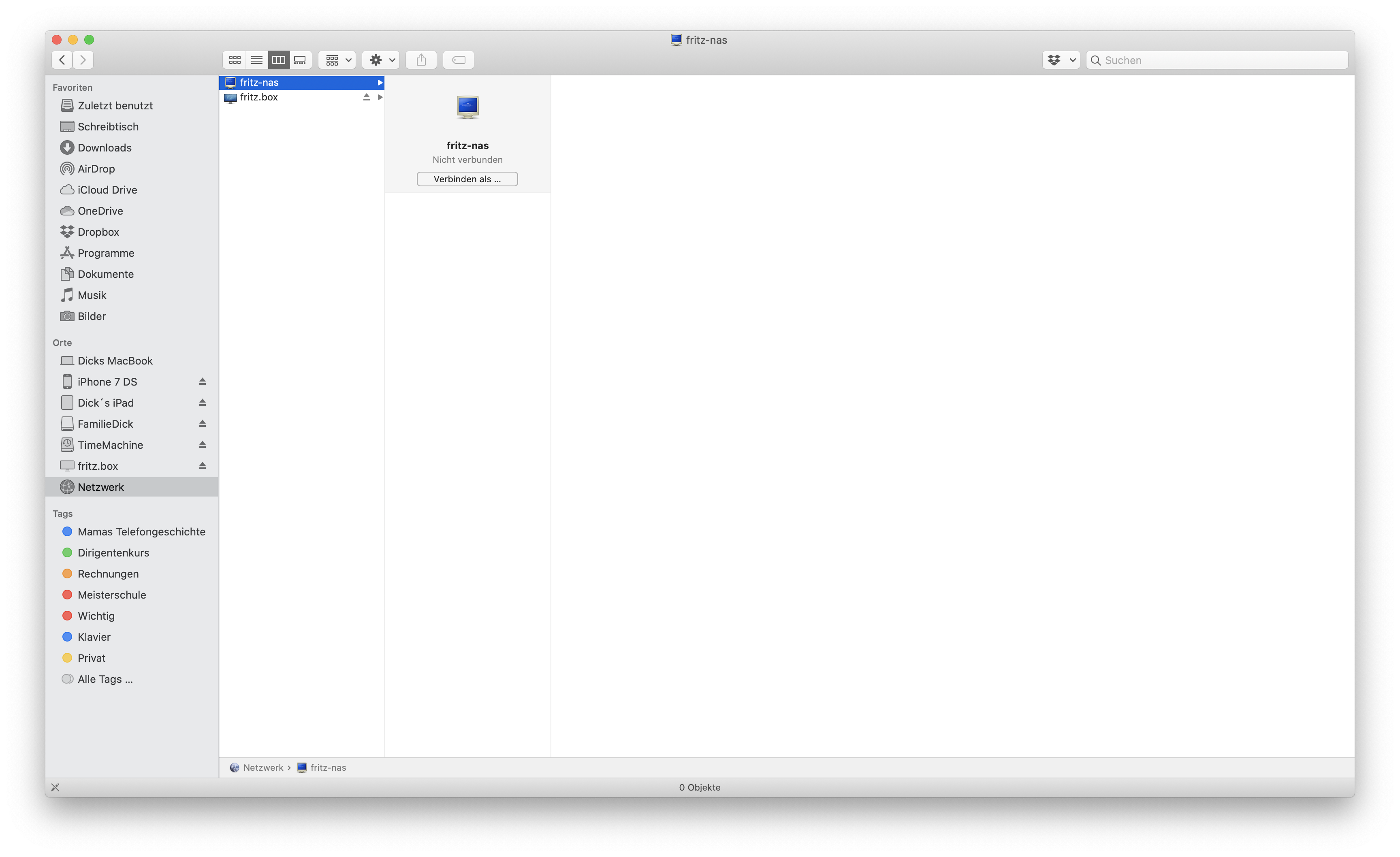The image size is (1400, 857).
Task: Click the Share toolbar icon
Action: click(x=421, y=60)
